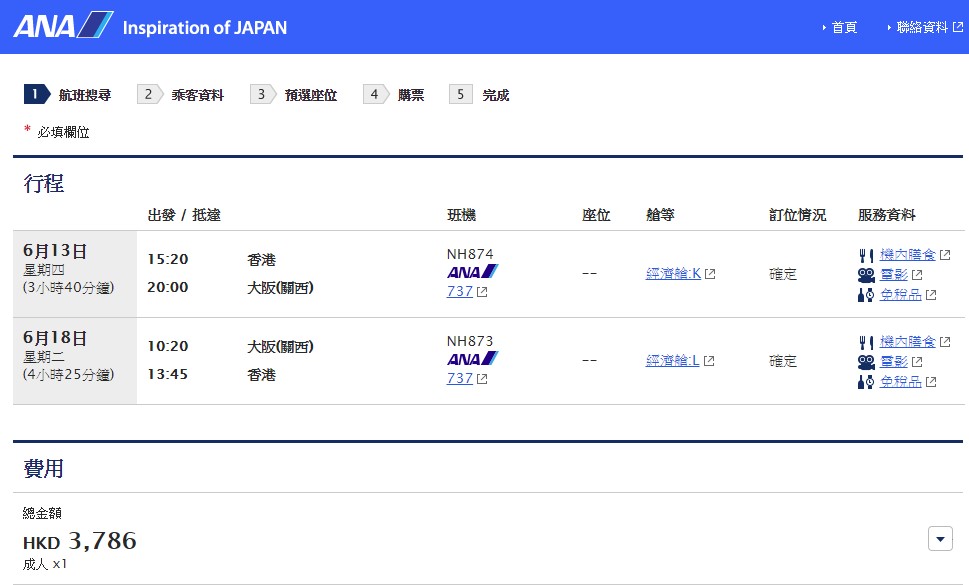Click meal cutlery icon in NH874 row
The width and height of the screenshot is (969, 585).
pyautogui.click(x=866, y=255)
